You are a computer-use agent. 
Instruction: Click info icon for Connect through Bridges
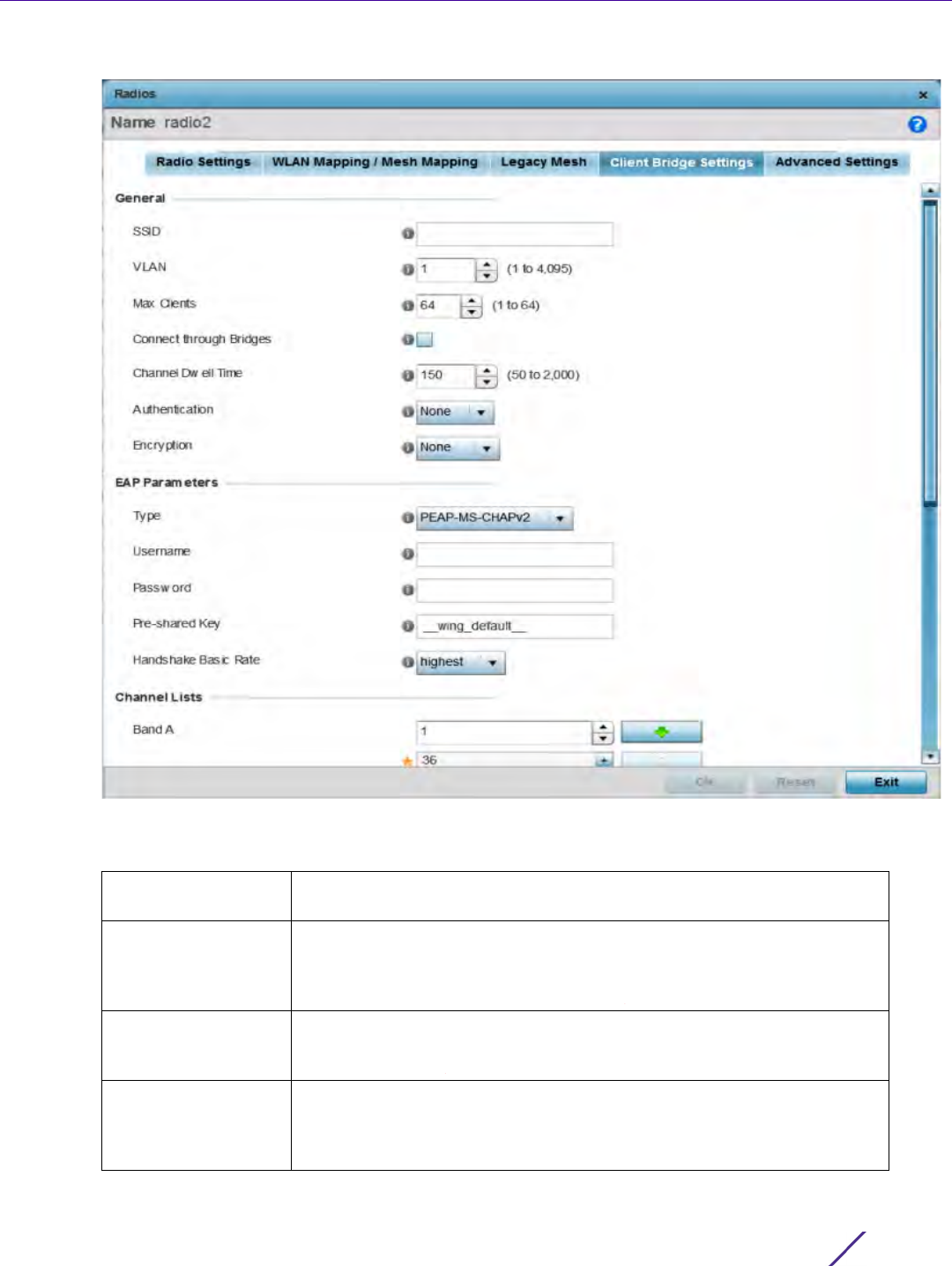[x=407, y=339]
